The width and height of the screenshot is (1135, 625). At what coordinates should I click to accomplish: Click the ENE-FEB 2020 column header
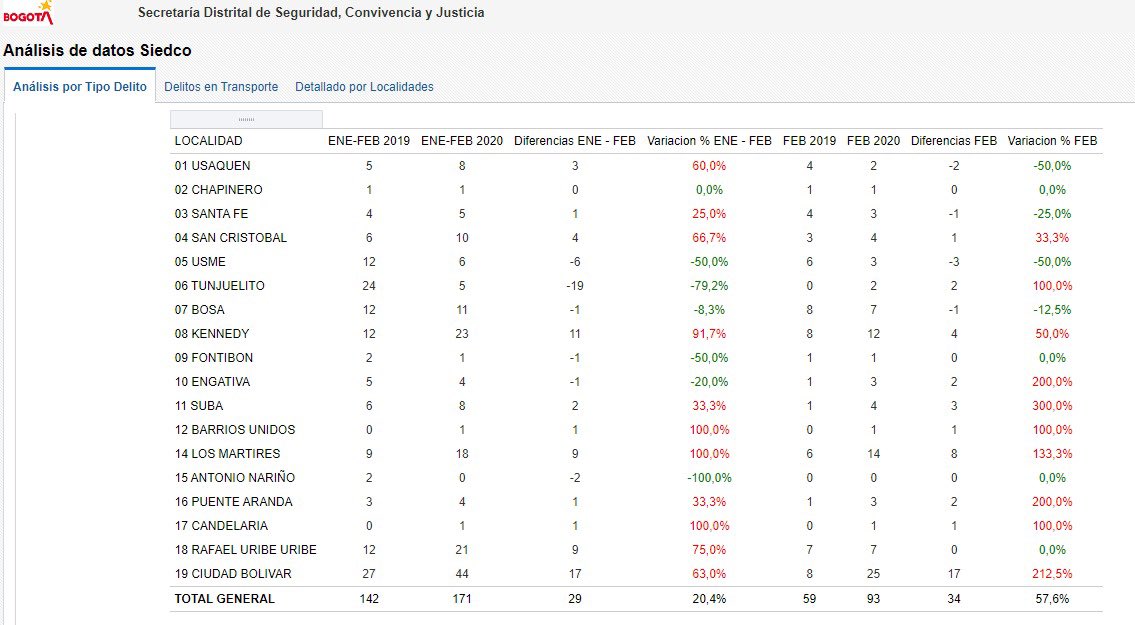pos(462,141)
